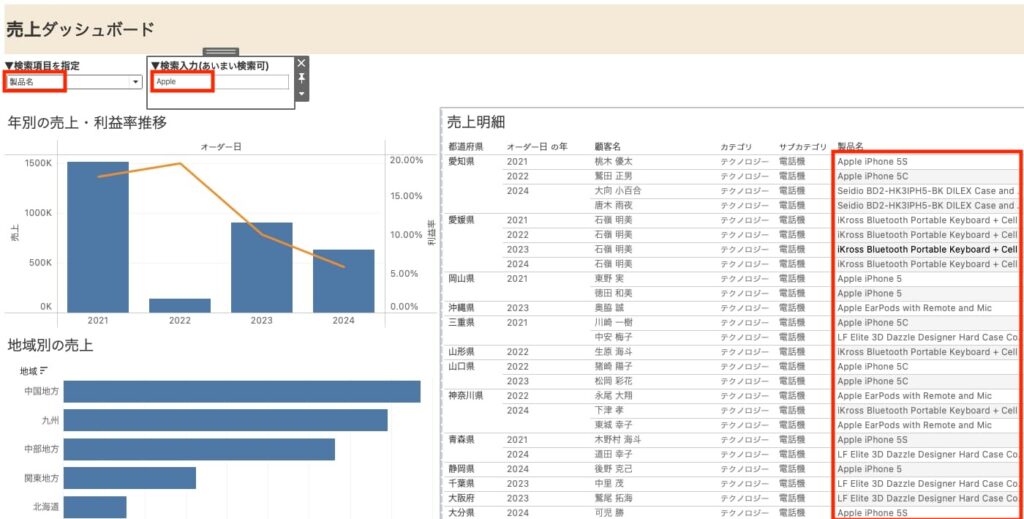Click the sort icon next to 地域 label
The width and height of the screenshot is (1024, 519).
point(44,371)
